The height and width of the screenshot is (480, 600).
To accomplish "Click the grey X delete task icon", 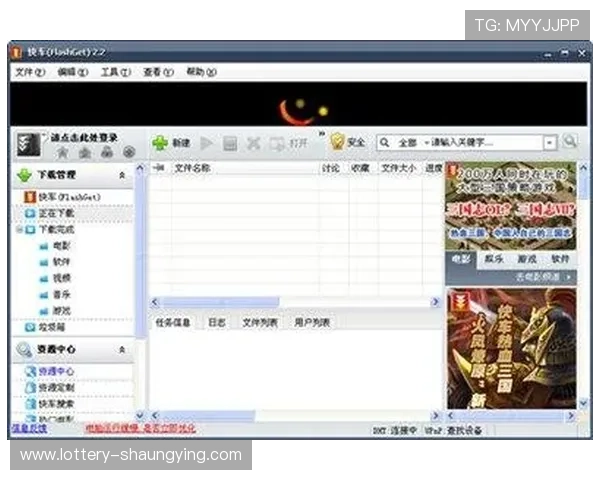I will [253, 144].
